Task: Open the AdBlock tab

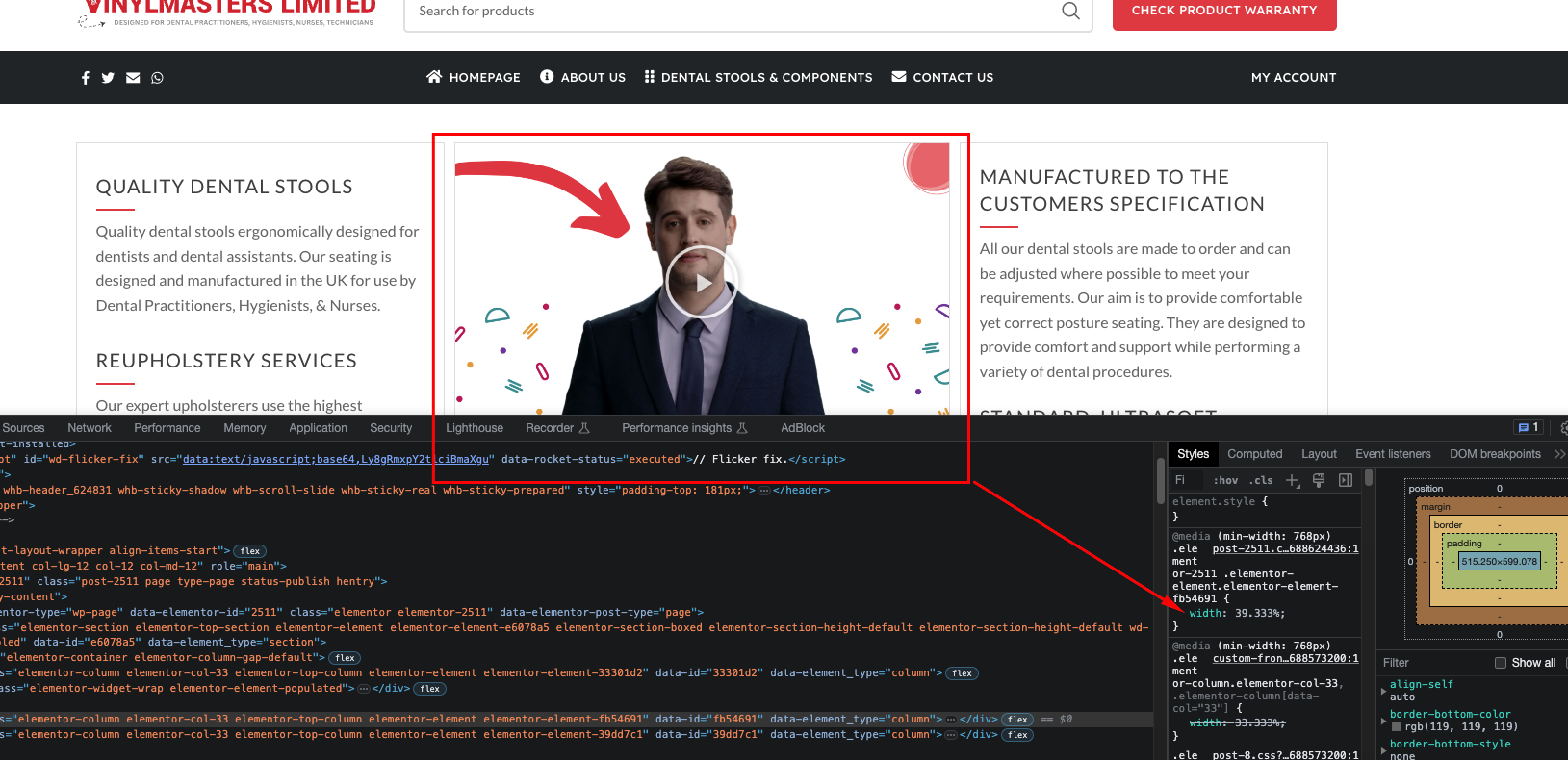Action: point(803,428)
